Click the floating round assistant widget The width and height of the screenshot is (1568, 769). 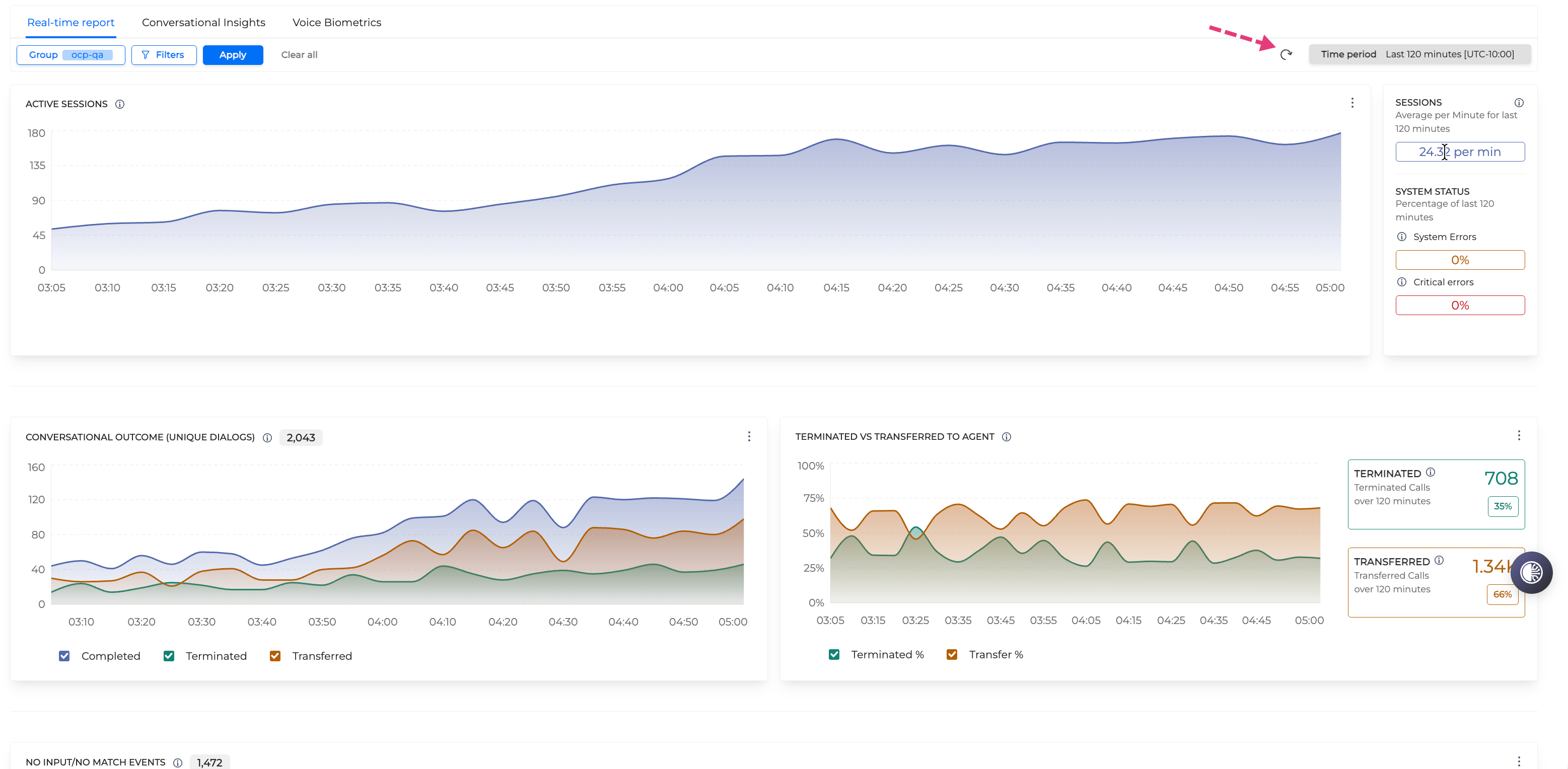(1531, 572)
